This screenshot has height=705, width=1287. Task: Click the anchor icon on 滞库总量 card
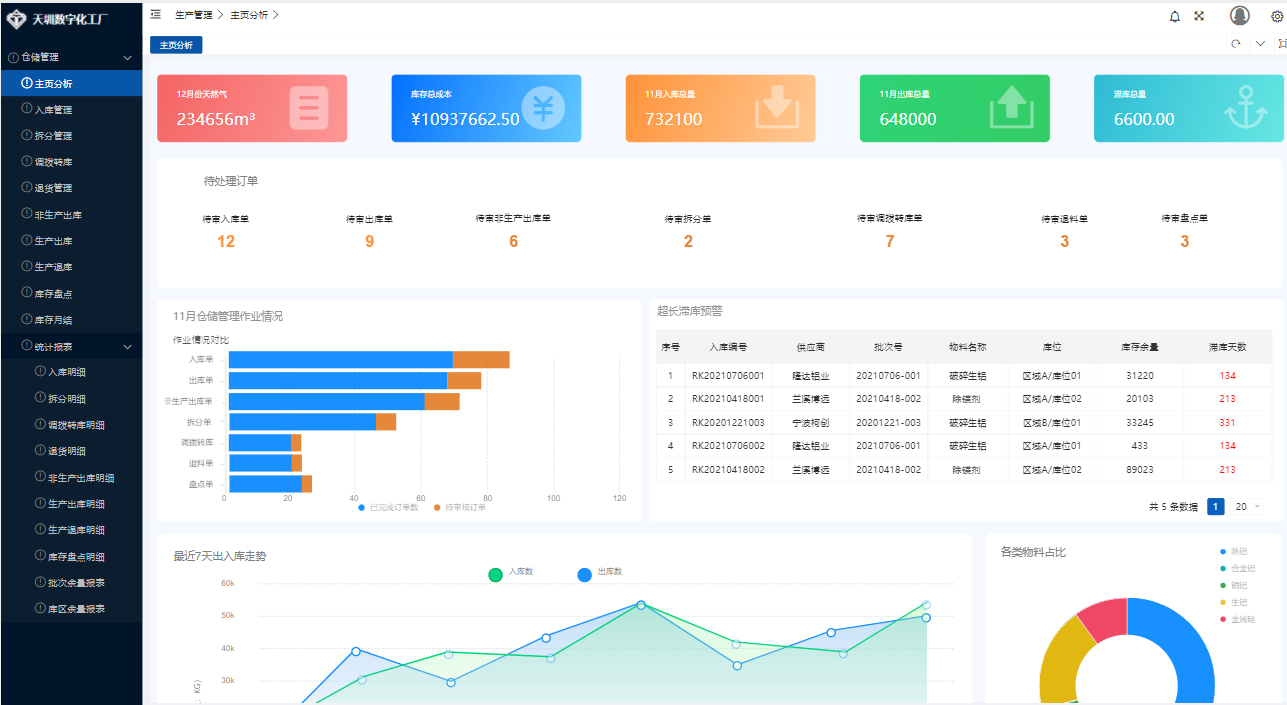(1246, 108)
